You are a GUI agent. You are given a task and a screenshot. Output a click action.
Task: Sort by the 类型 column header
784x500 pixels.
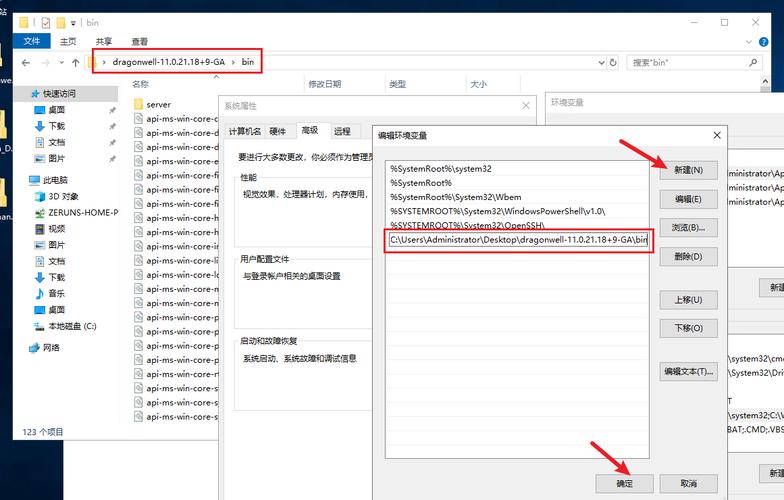click(398, 84)
